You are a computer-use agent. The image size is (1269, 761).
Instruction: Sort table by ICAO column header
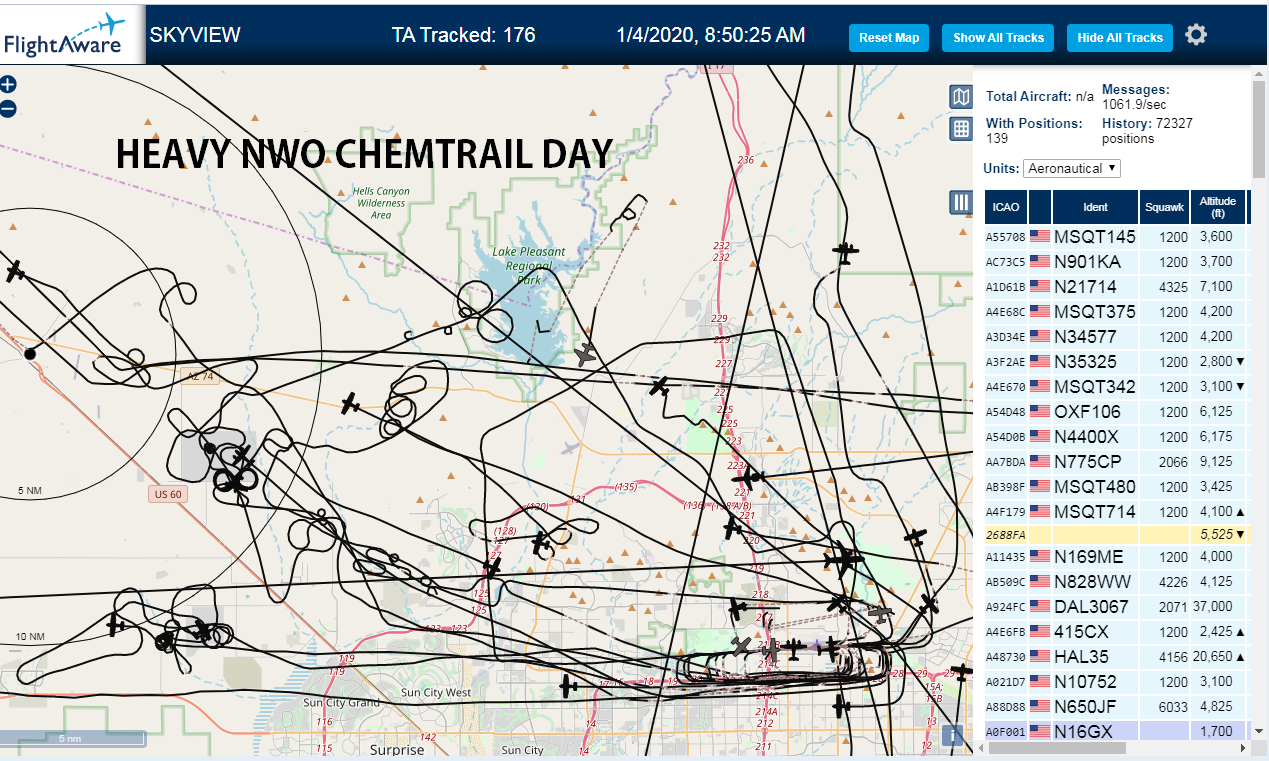[1006, 207]
